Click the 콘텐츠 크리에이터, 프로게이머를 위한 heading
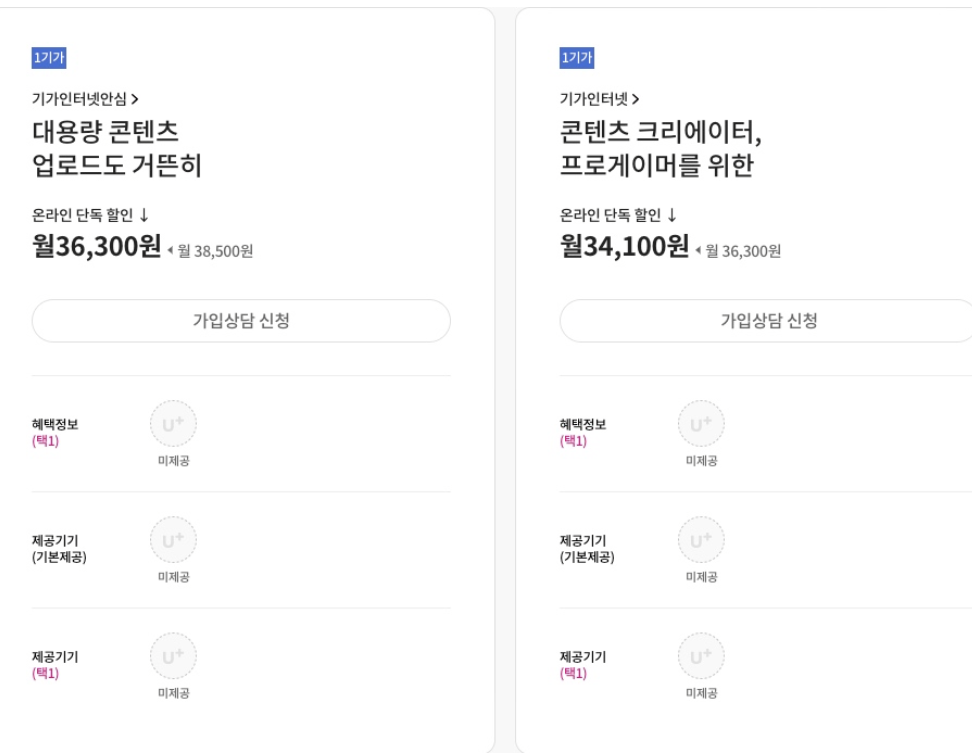The width and height of the screenshot is (972, 754). [x=660, y=148]
